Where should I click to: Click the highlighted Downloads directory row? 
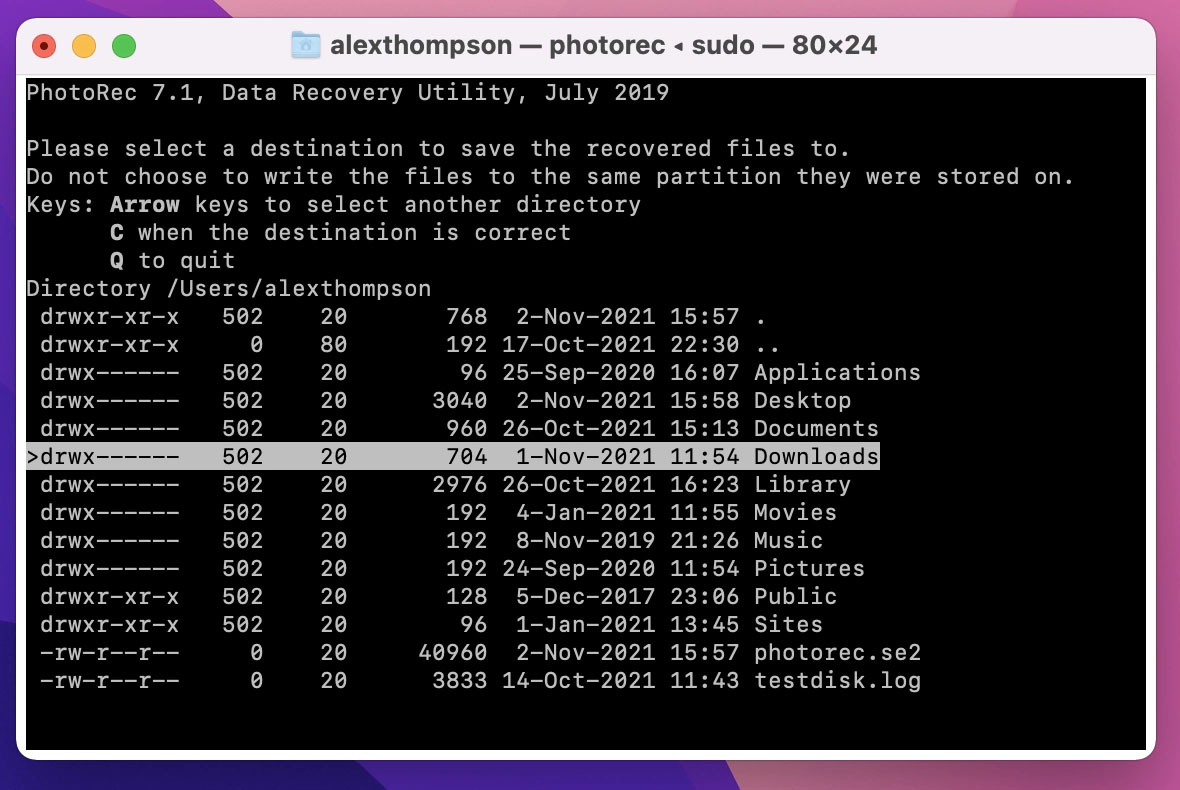[x=453, y=456]
